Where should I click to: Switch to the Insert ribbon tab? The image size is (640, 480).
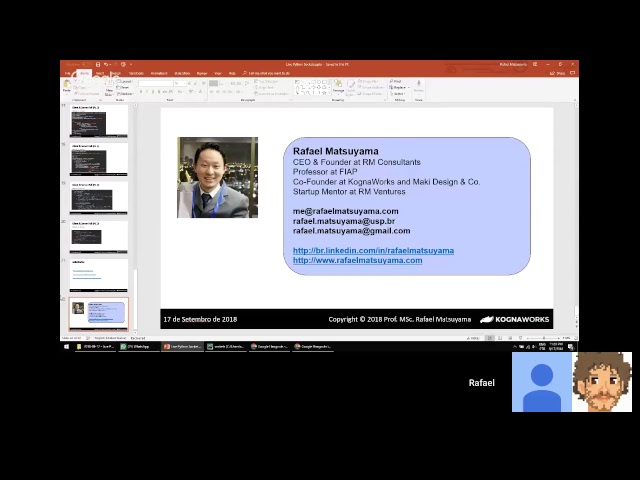click(100, 73)
